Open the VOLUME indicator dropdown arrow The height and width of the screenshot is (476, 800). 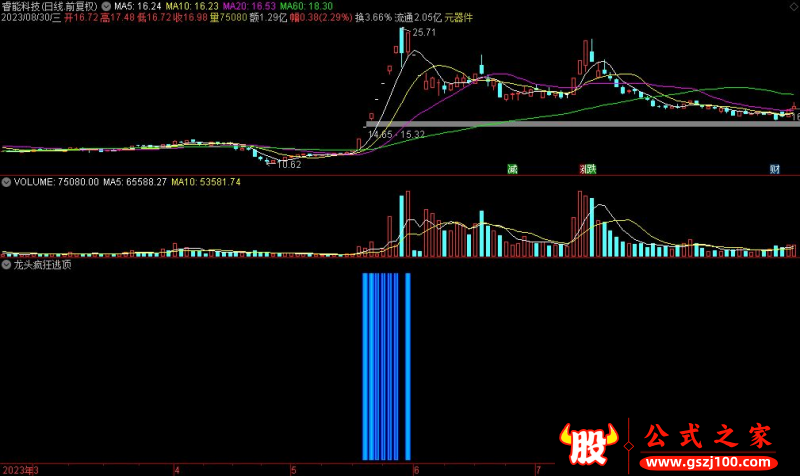6,182
